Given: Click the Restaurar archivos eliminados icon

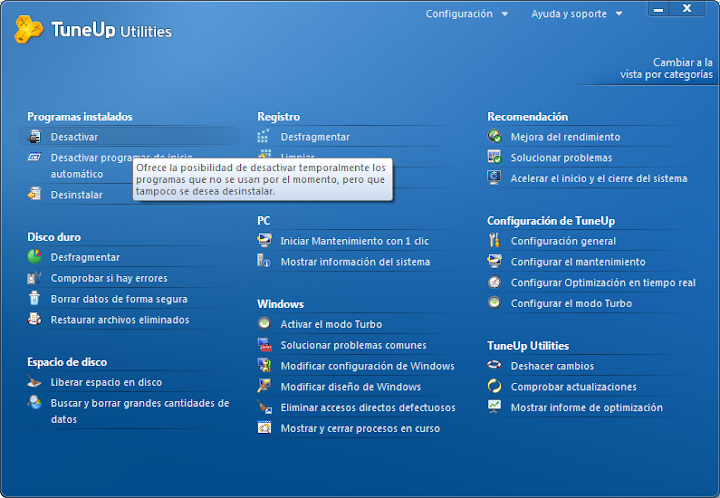Looking at the screenshot, I should click(x=34, y=319).
